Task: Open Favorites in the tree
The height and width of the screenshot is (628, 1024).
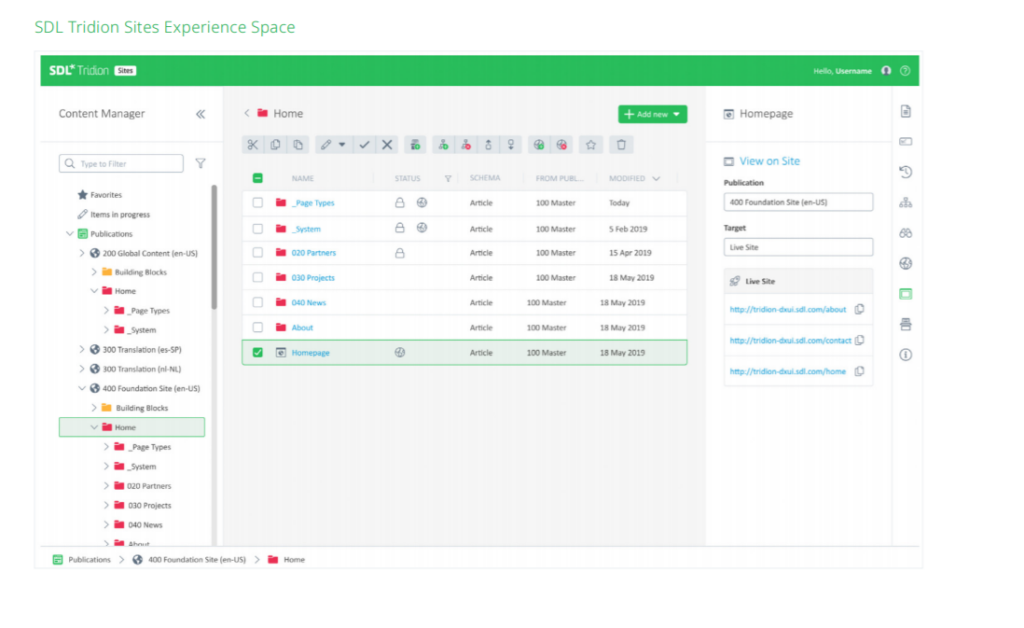Action: point(99,195)
